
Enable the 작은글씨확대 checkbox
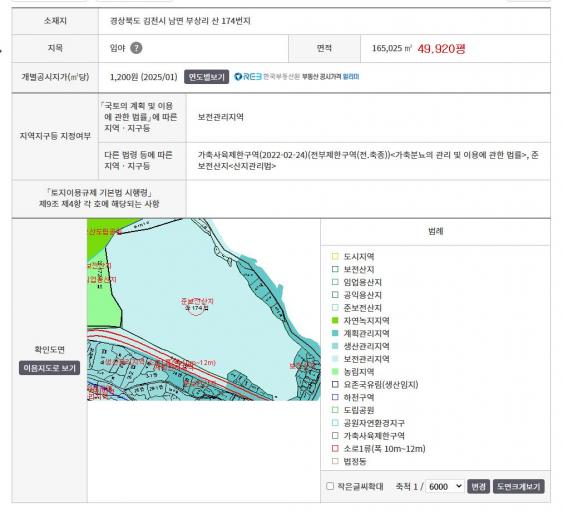[x=330, y=486]
